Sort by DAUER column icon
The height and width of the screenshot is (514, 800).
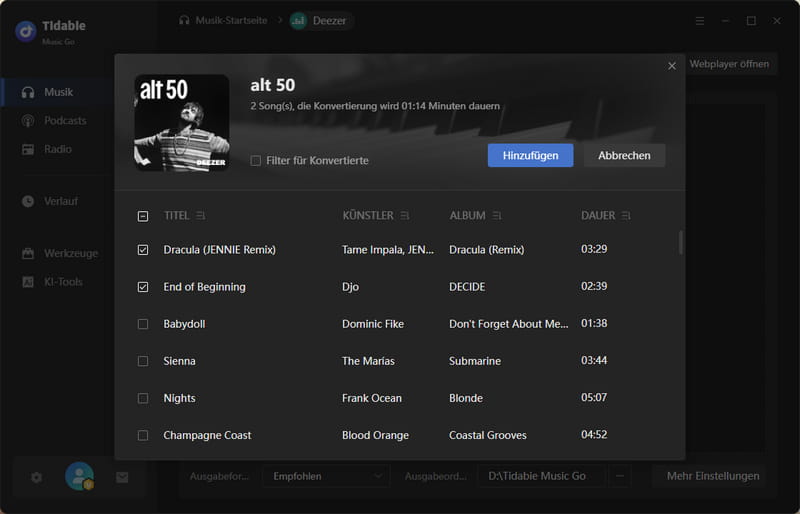coord(626,216)
